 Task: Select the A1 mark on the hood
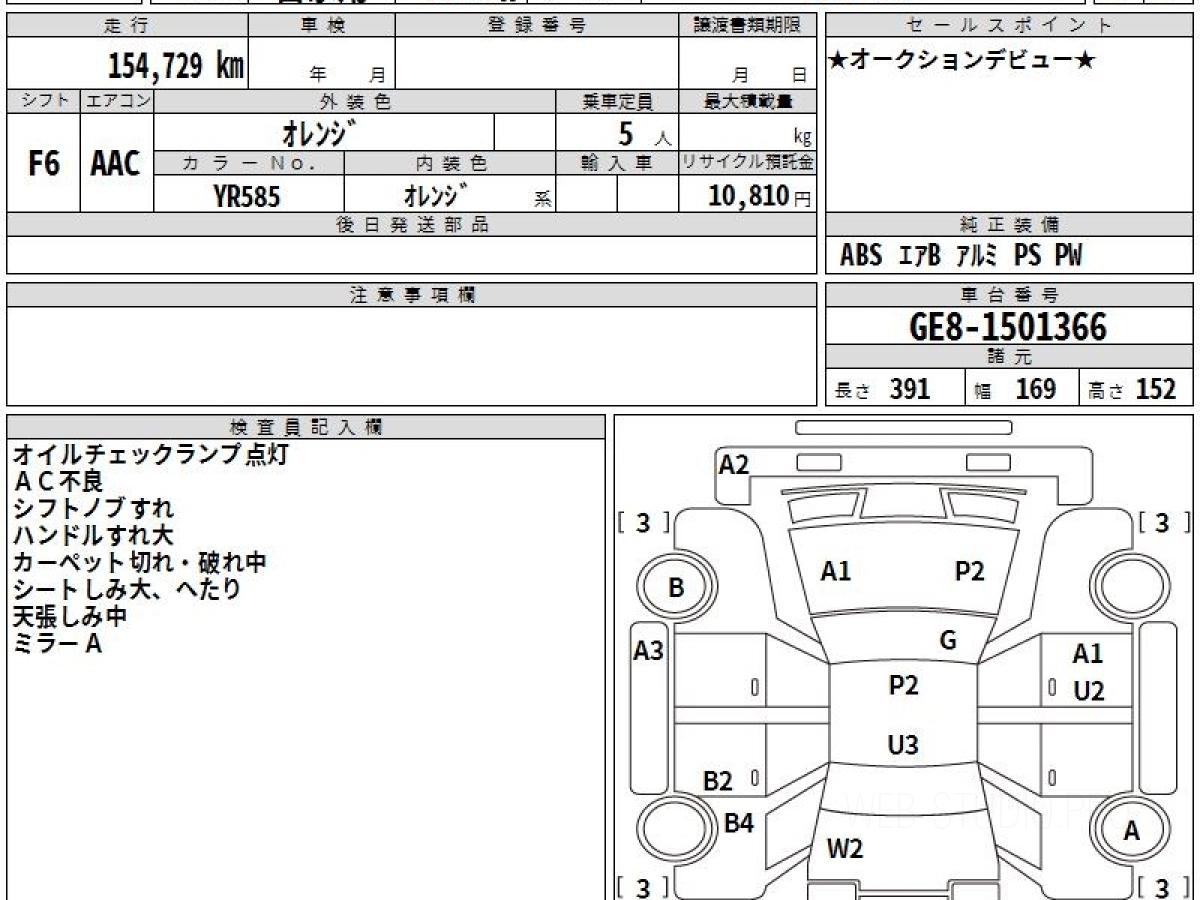pyautogui.click(x=835, y=571)
